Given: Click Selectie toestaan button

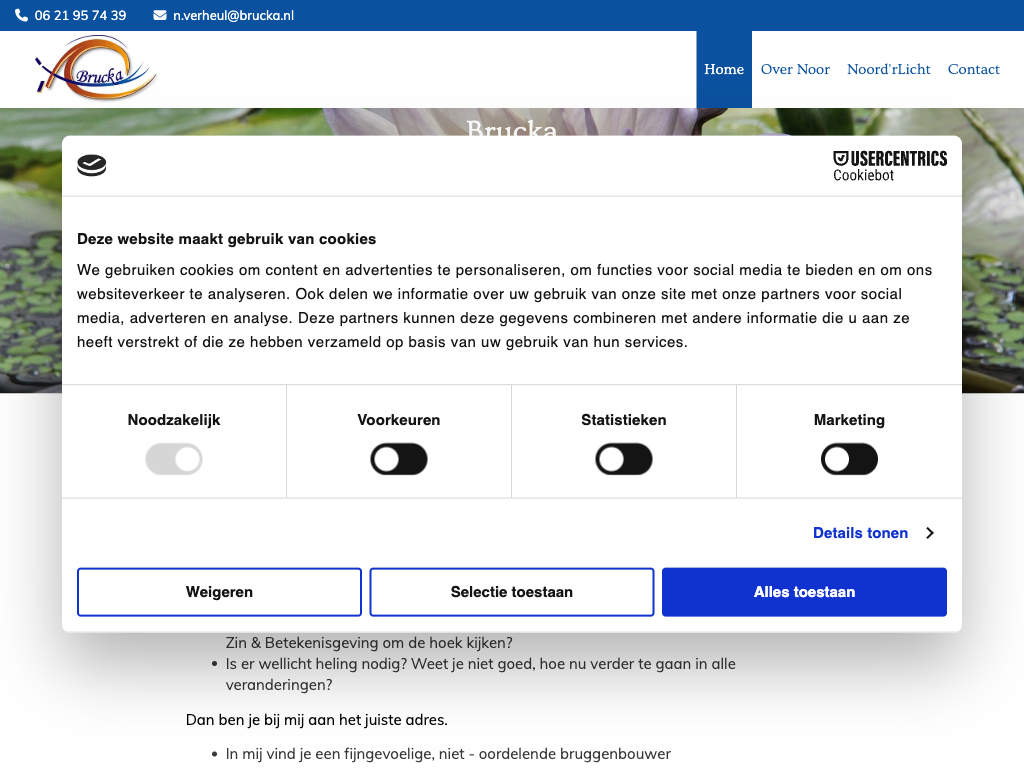Looking at the screenshot, I should (512, 592).
